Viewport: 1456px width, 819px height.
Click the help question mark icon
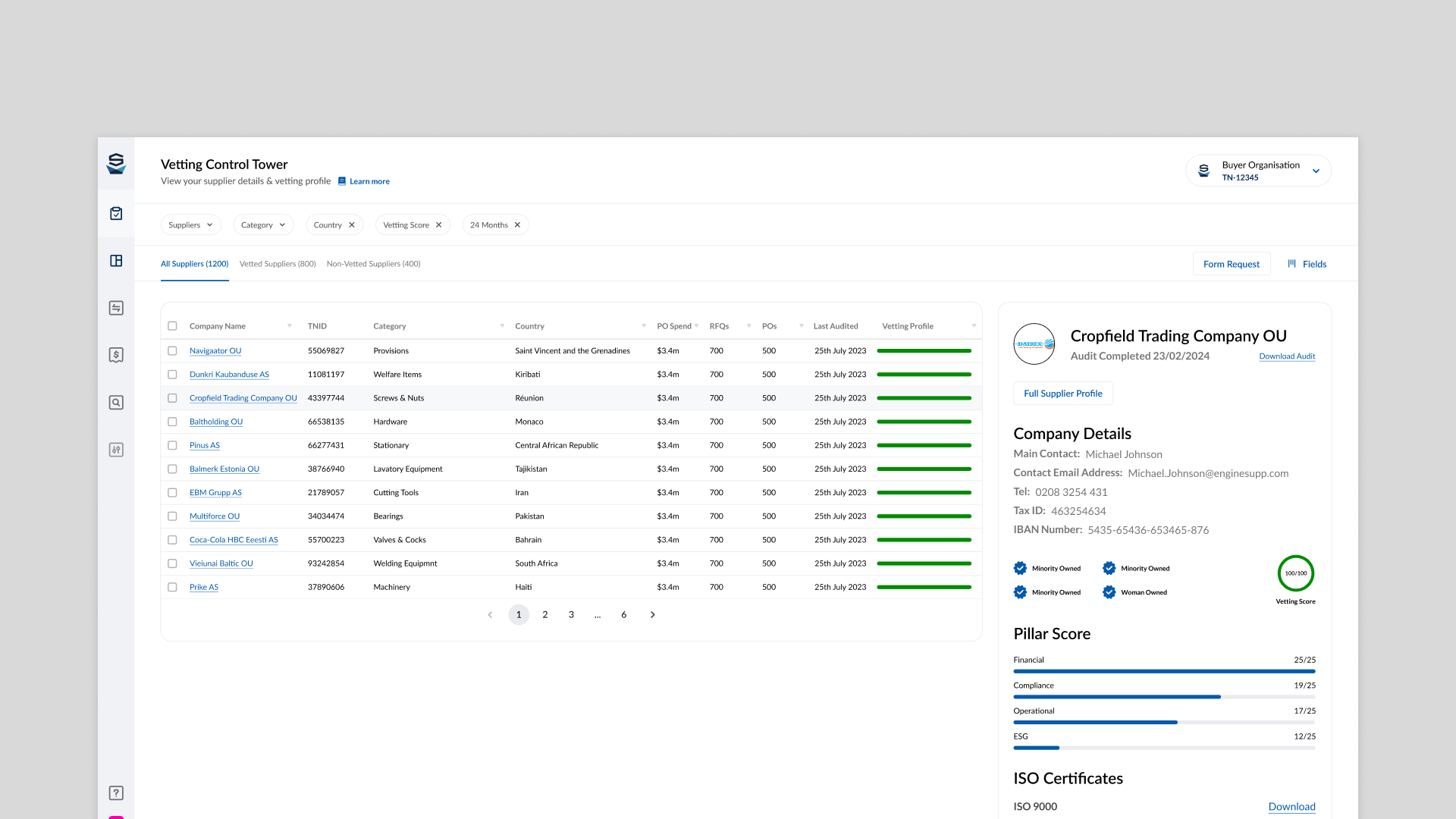116,793
